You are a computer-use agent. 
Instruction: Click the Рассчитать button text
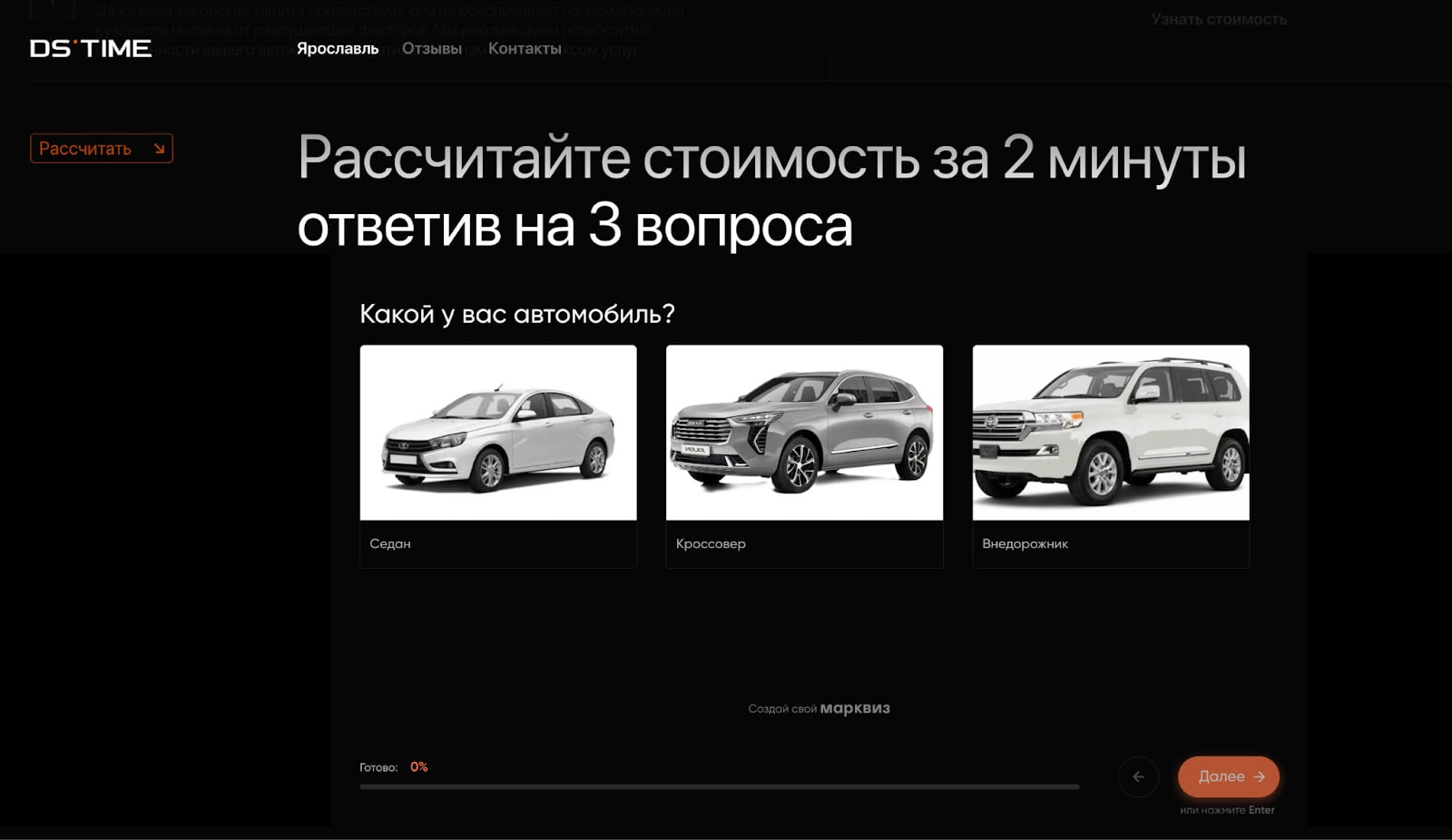pos(85,149)
